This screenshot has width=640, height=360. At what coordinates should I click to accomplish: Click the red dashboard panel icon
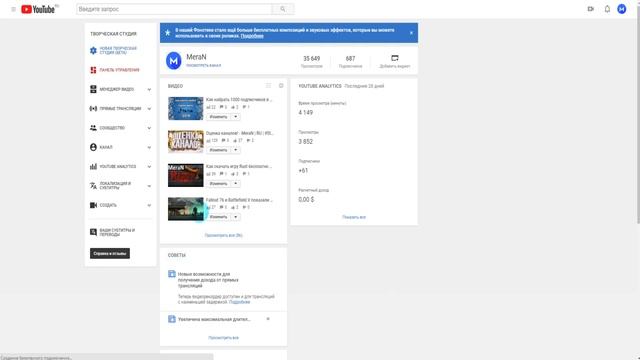[x=93, y=70]
